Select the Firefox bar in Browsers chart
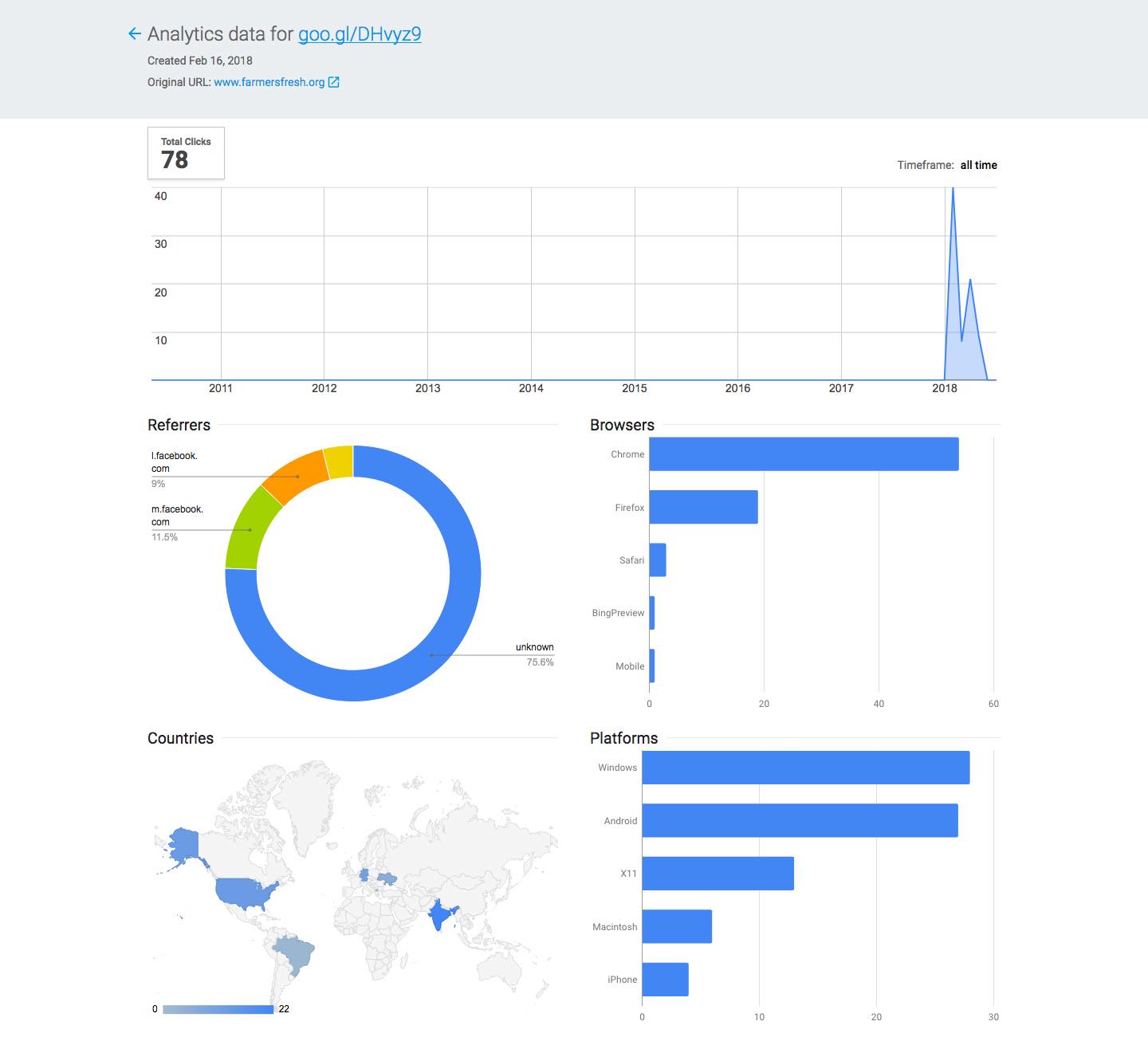 [702, 507]
